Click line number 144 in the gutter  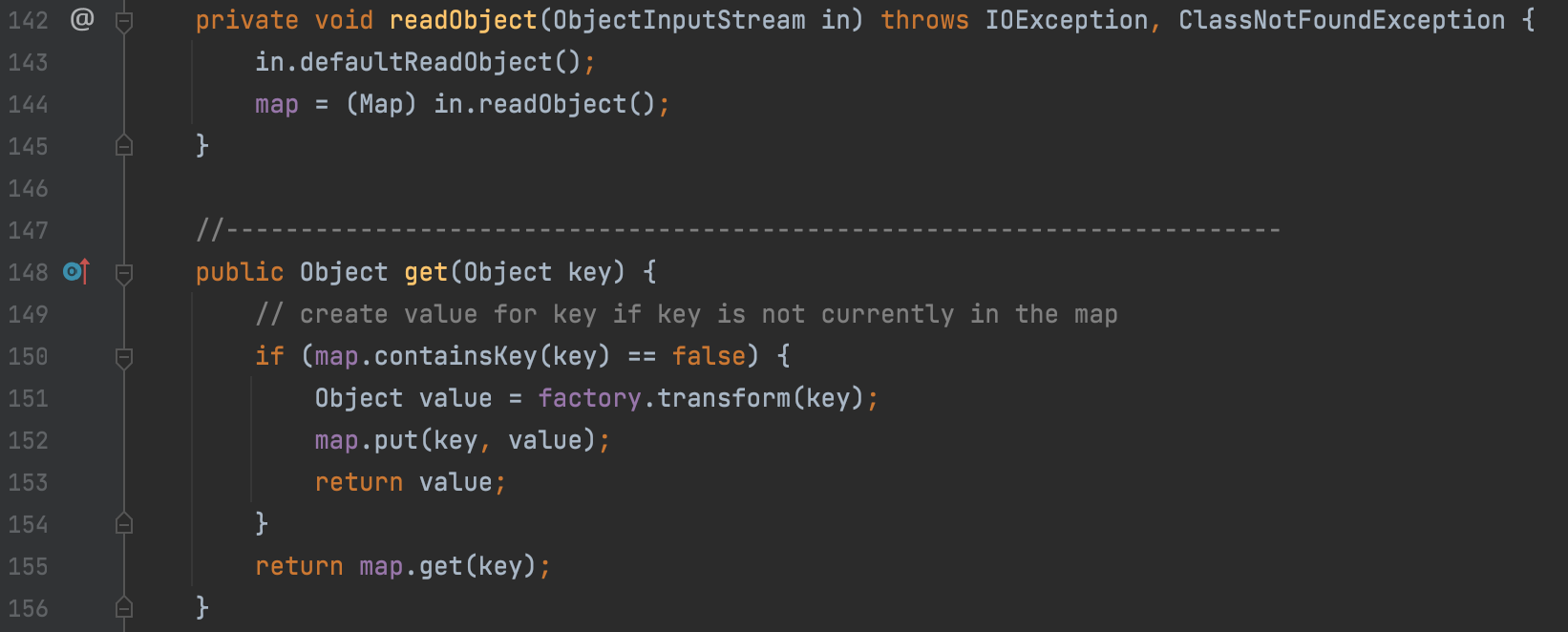pyautogui.click(x=28, y=104)
